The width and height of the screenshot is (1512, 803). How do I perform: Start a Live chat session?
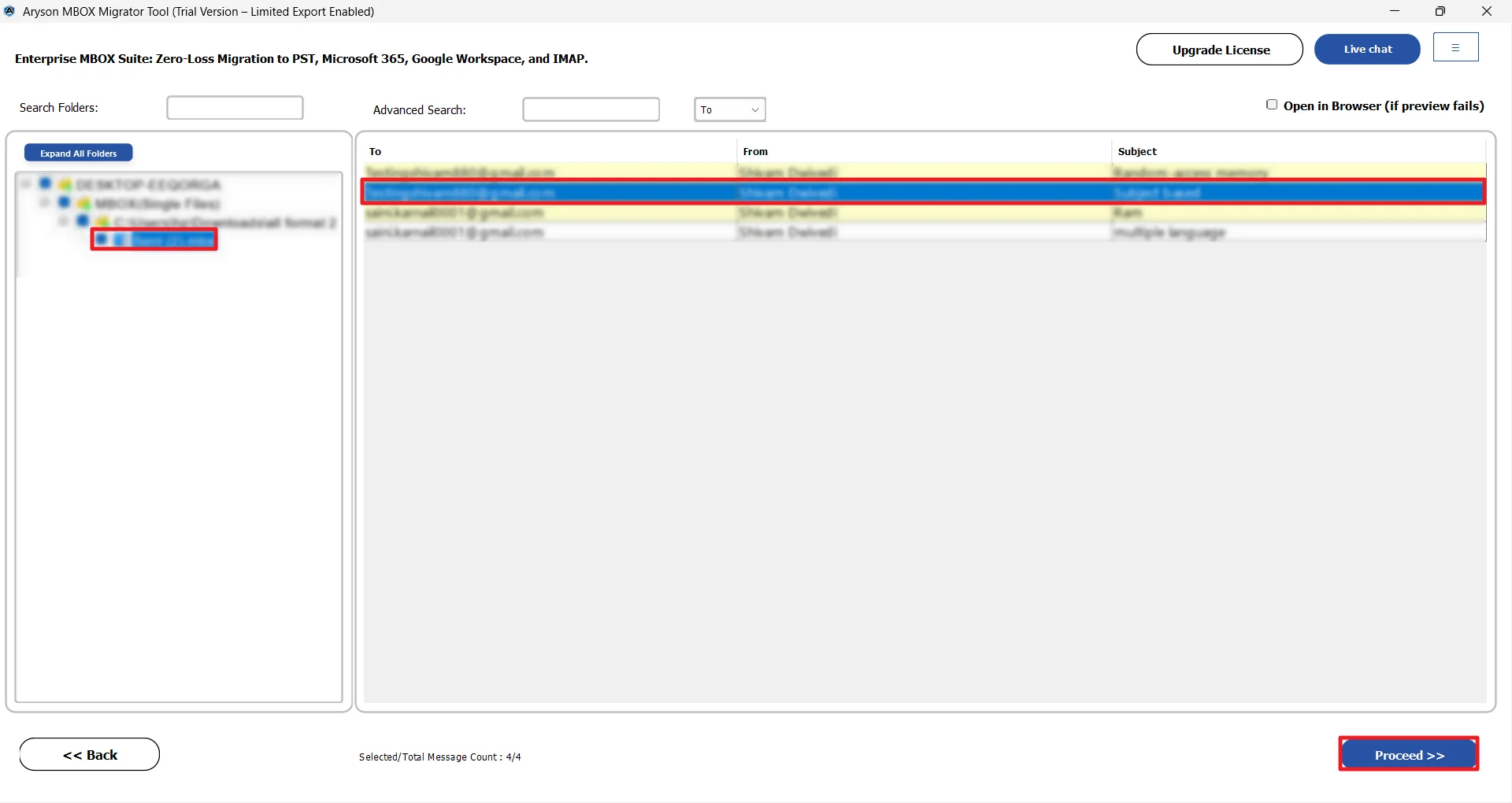coord(1367,49)
